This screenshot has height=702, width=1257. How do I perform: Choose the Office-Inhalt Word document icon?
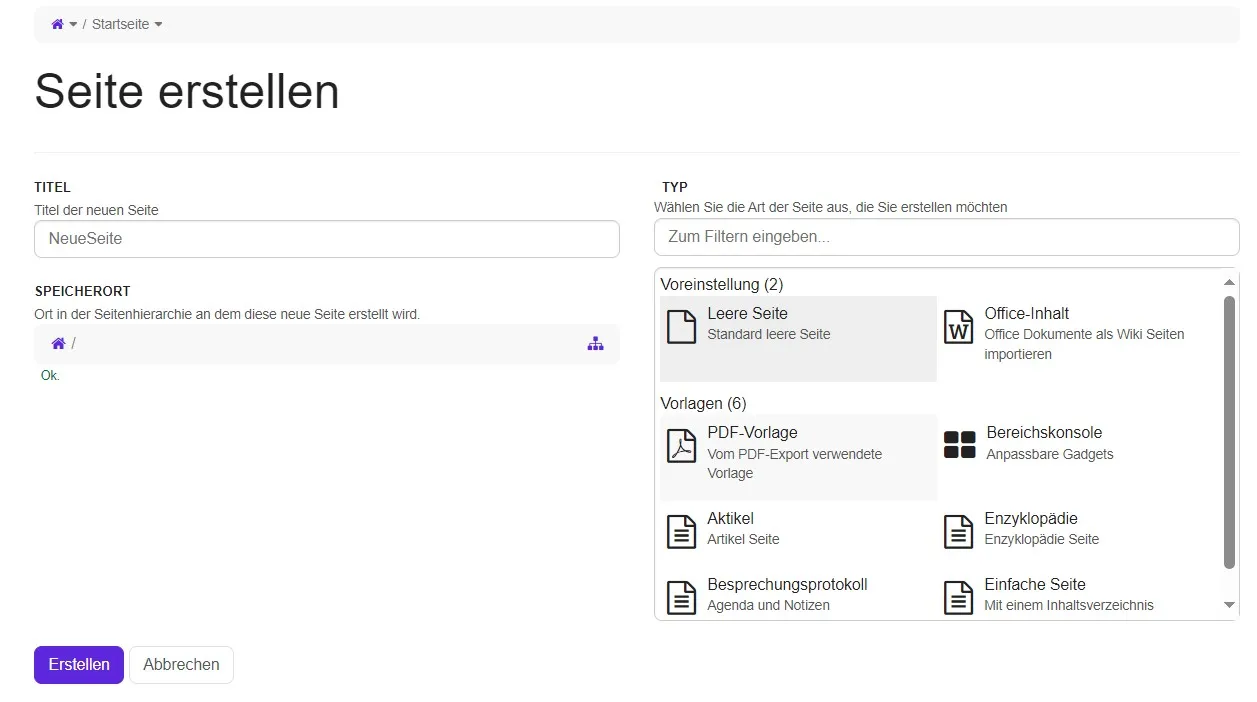(x=958, y=327)
